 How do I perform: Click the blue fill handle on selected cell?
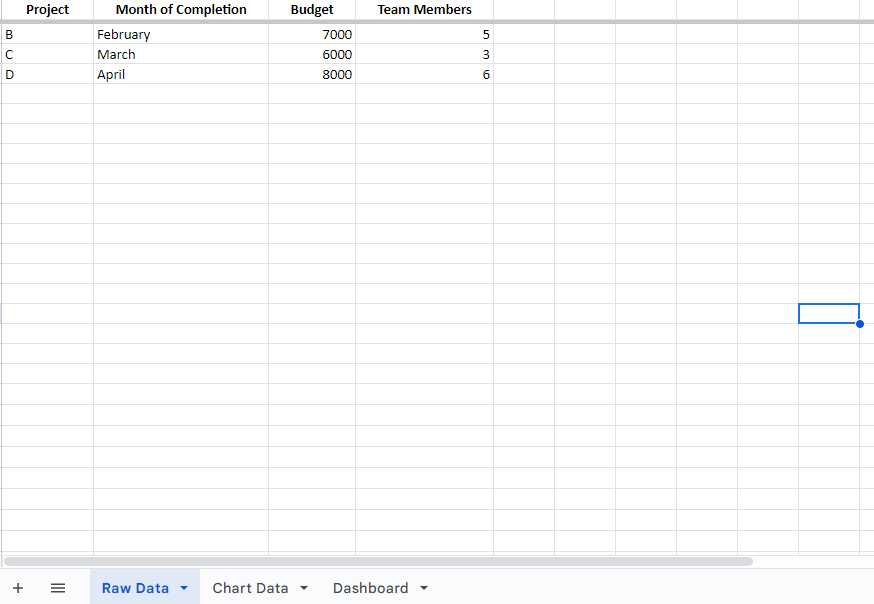(x=860, y=324)
